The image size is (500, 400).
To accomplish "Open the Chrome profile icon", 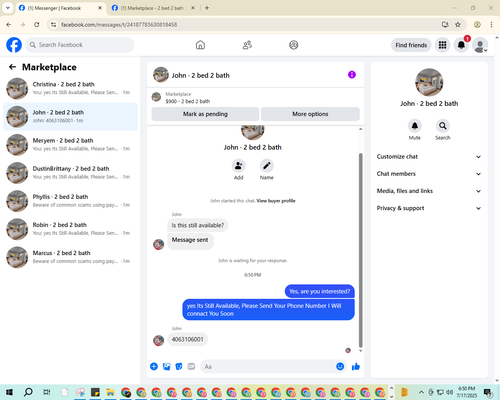I will click(x=477, y=25).
